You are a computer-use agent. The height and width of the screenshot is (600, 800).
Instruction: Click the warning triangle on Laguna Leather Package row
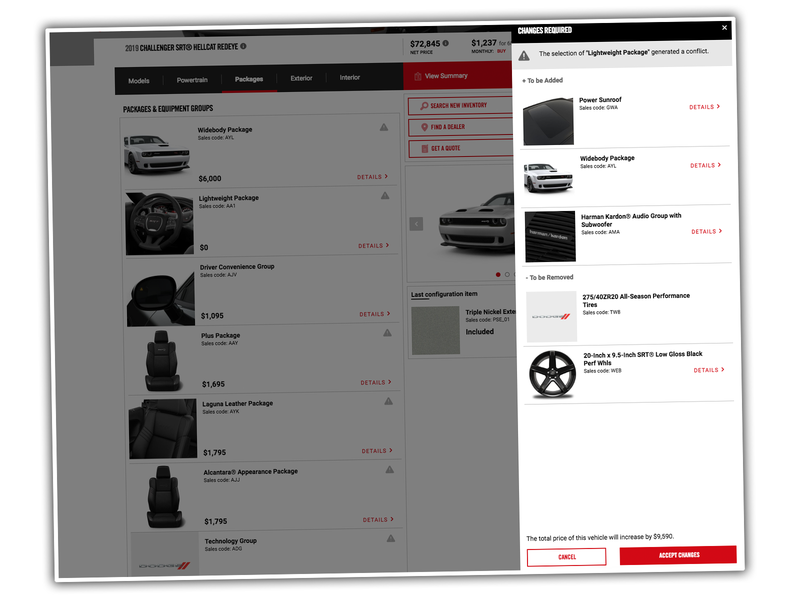(388, 401)
